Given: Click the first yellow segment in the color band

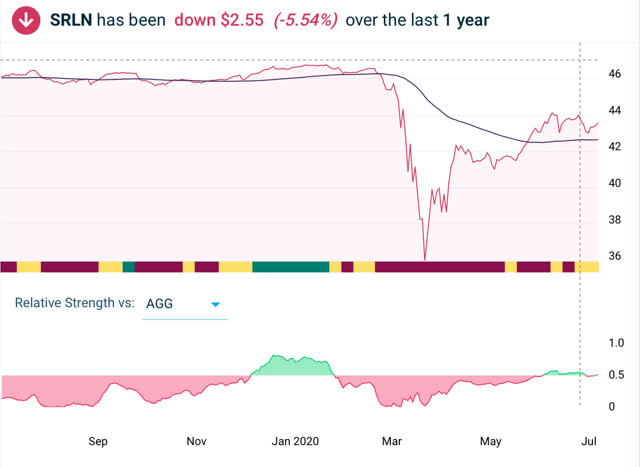Looking at the screenshot, I should [29, 267].
